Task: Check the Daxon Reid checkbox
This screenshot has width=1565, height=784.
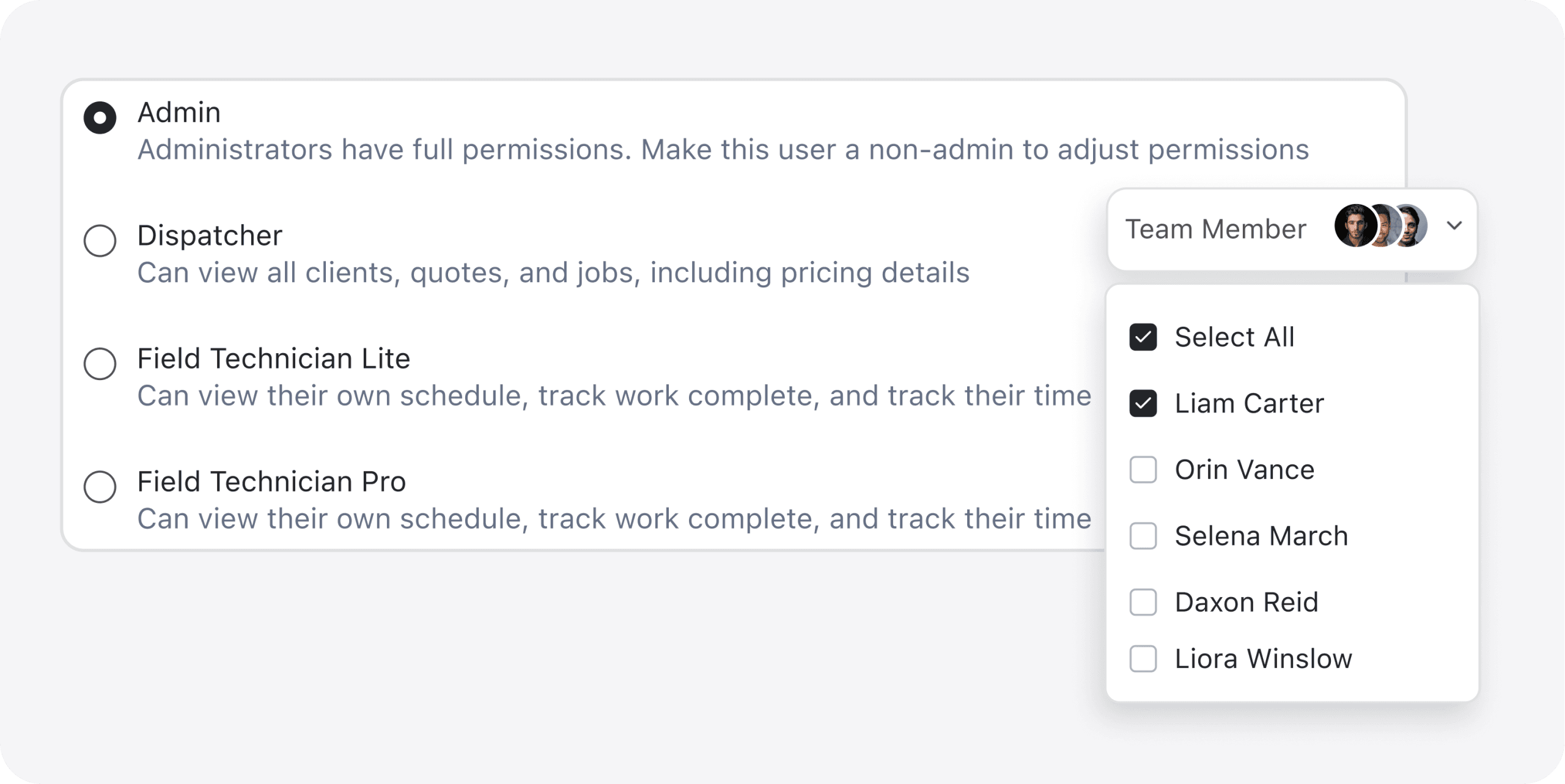Action: pos(1143,603)
